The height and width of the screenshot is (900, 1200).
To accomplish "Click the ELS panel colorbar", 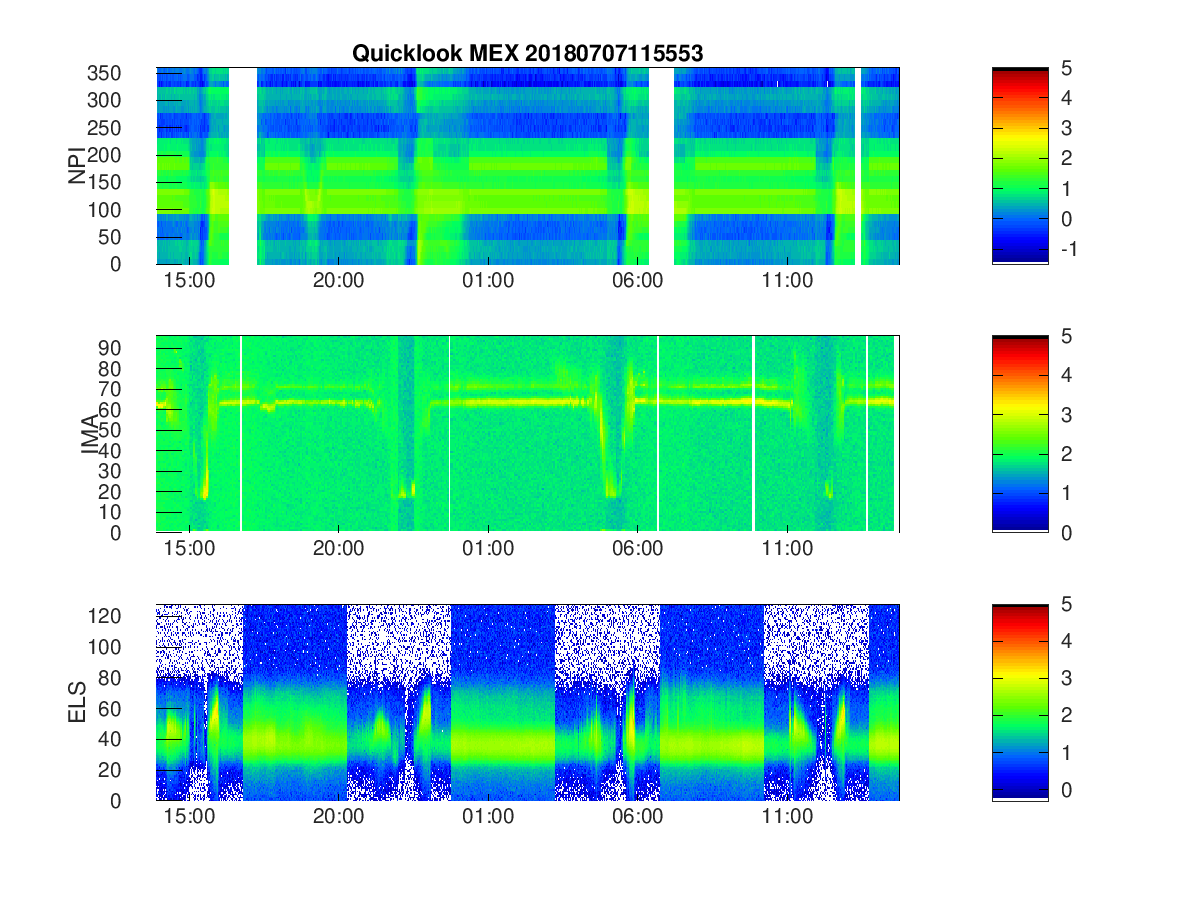I will pos(1020,702).
